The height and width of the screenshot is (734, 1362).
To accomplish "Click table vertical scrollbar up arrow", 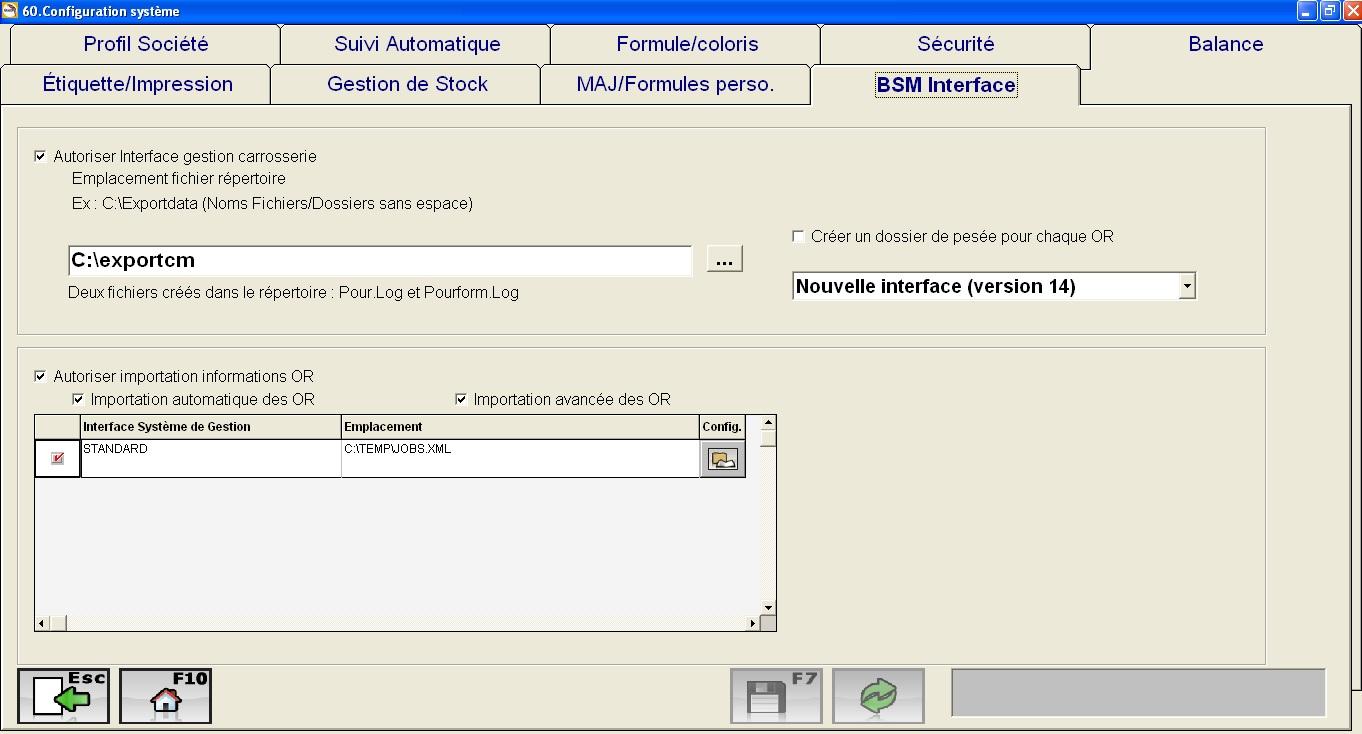I will pos(768,423).
